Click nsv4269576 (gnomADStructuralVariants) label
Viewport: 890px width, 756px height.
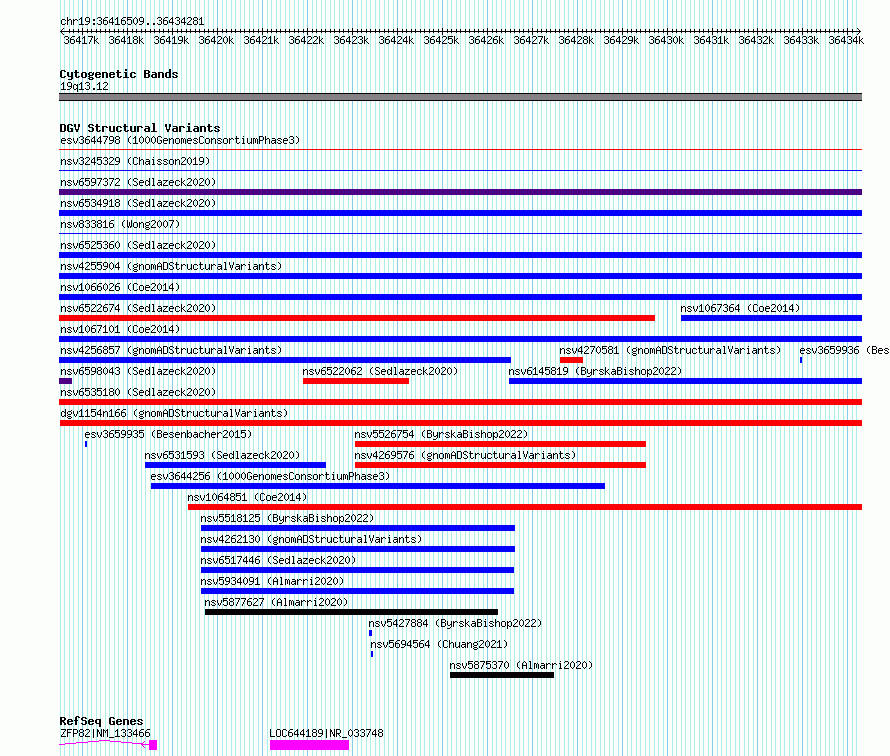click(465, 455)
